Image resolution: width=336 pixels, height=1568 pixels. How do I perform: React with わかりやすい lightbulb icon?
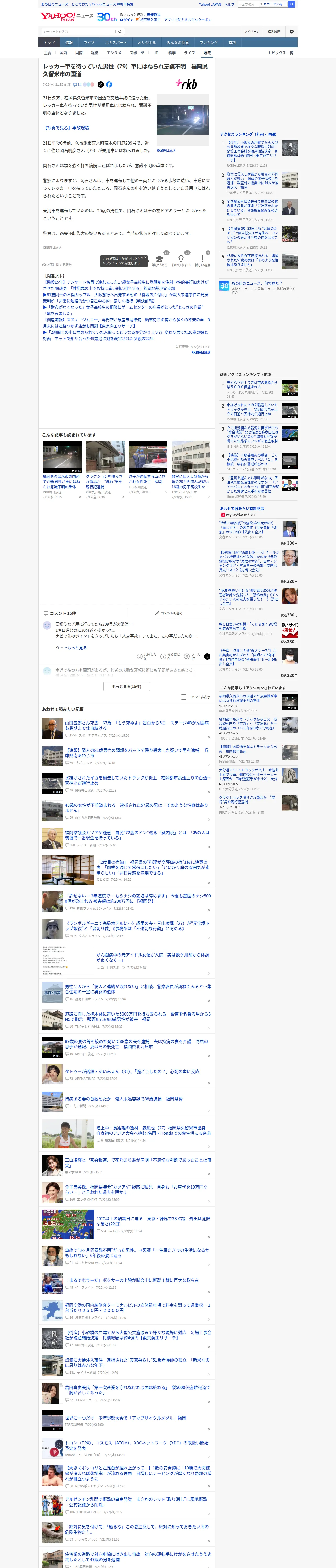181,259
